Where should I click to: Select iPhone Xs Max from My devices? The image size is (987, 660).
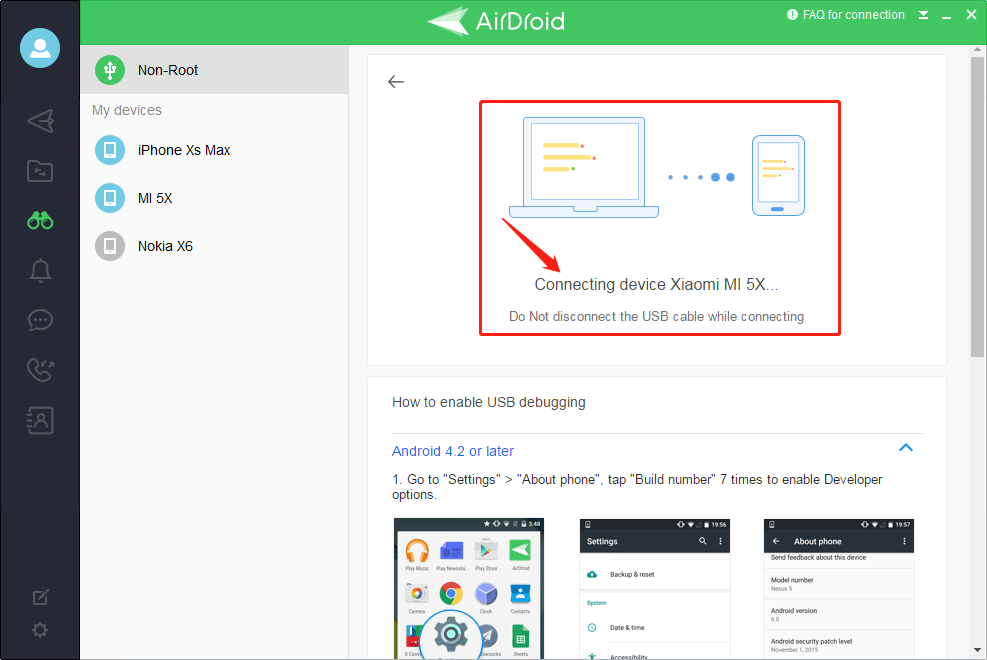(184, 150)
